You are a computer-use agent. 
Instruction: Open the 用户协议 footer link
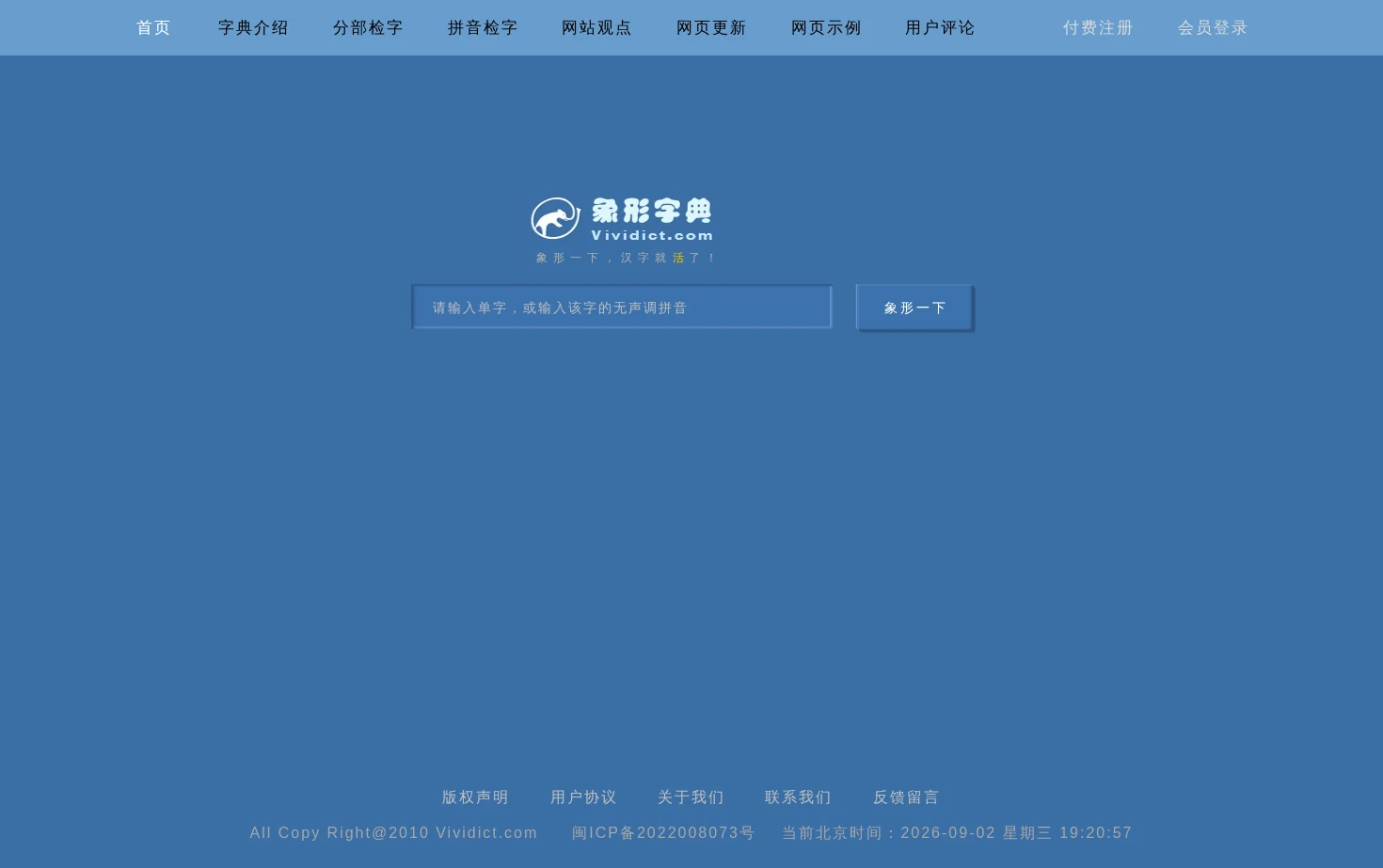[583, 797]
